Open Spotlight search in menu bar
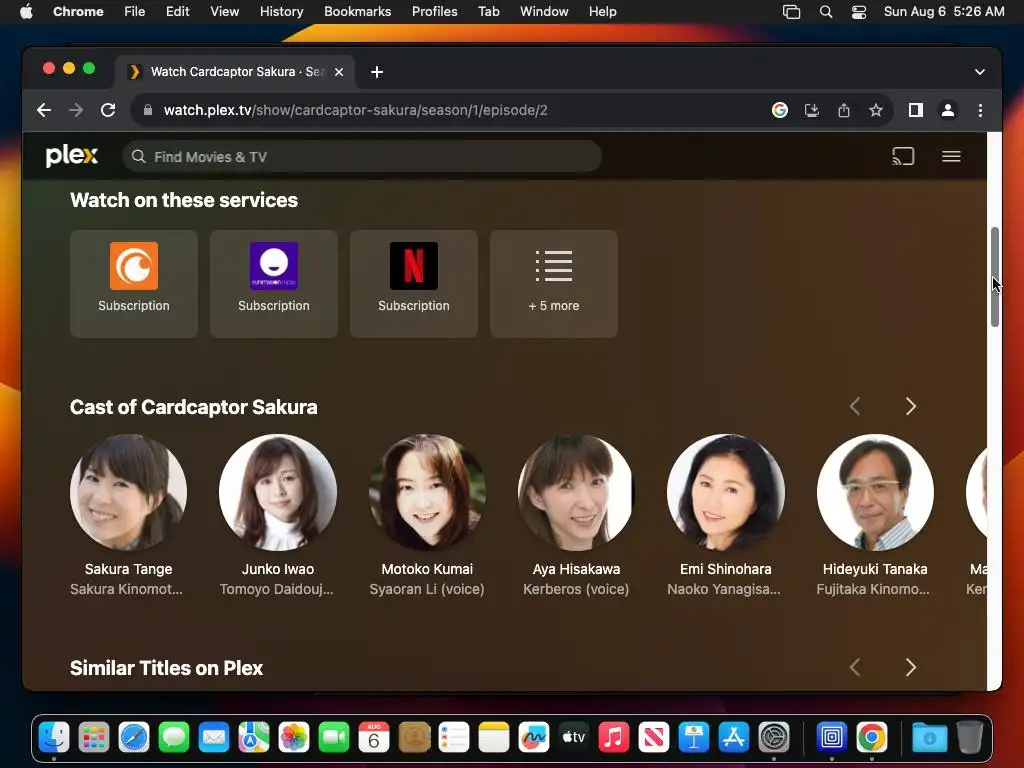This screenshot has height=768, width=1024. [x=825, y=11]
